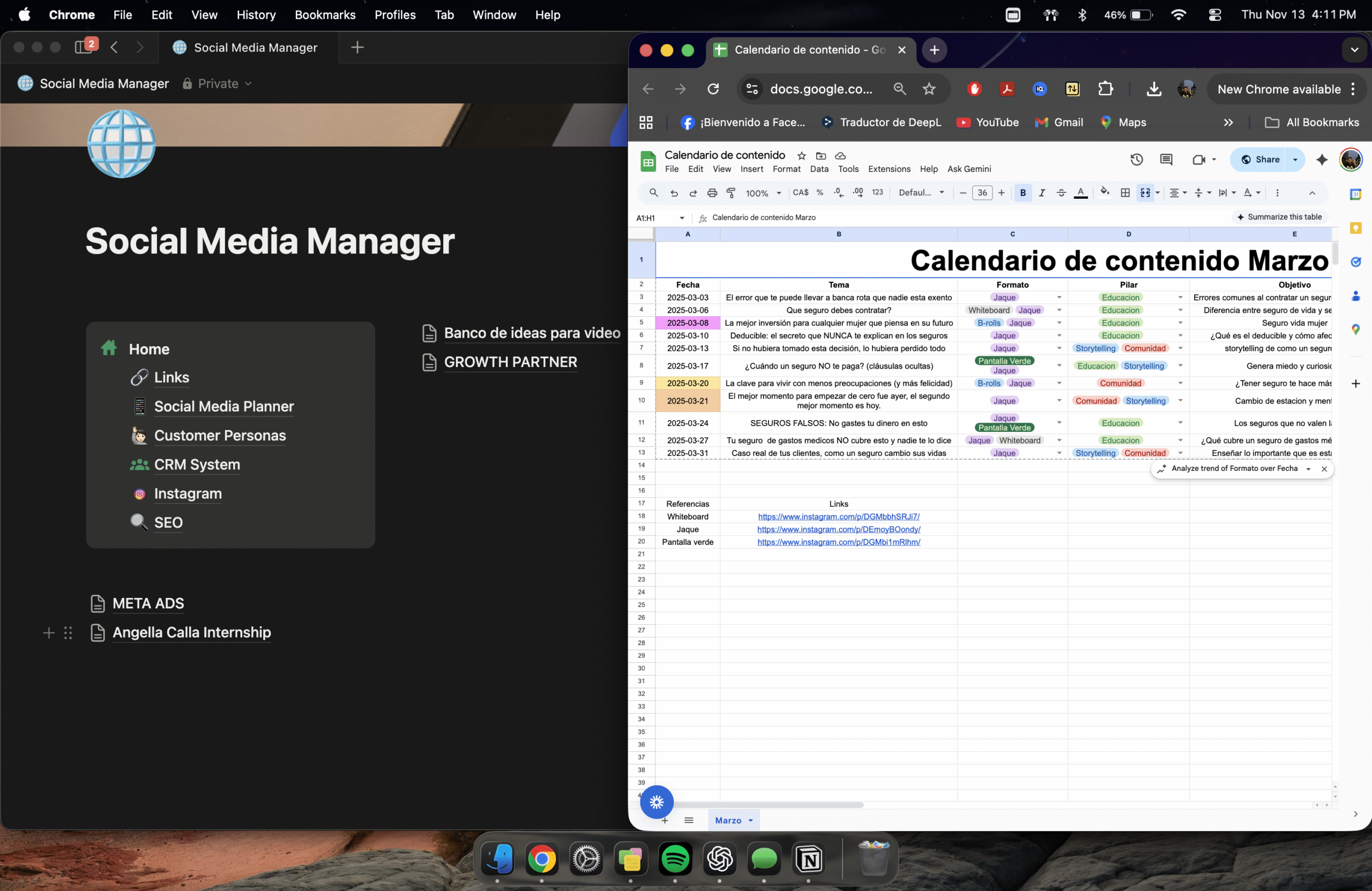Click the strikethrough formatting icon
Image resolution: width=1372 pixels, height=891 pixels.
1061,193
